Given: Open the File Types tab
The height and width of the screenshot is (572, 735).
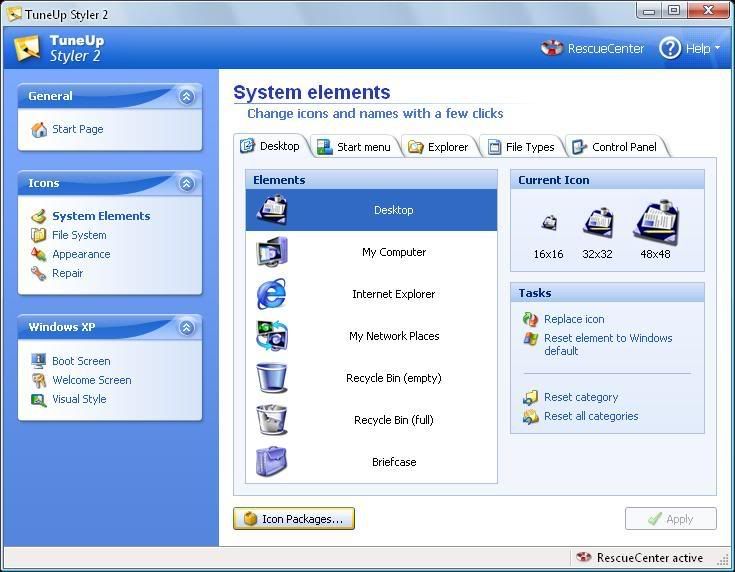Looking at the screenshot, I should pos(521,147).
